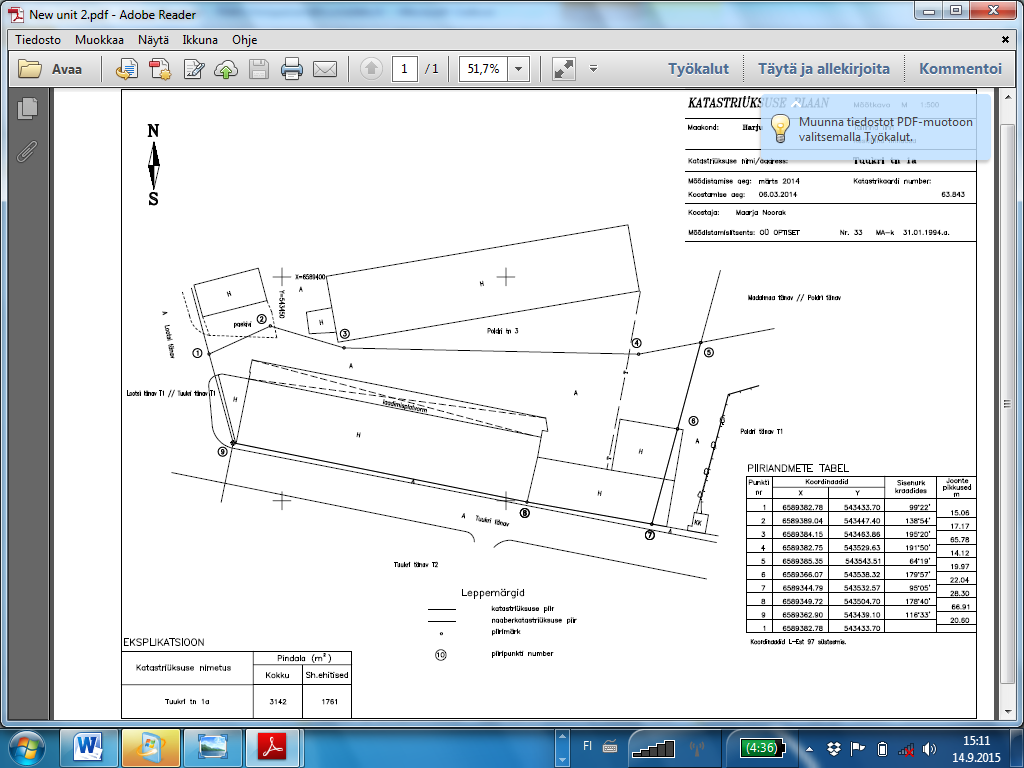
Task: Open the Windows Explorer taskbar icon
Action: point(150,748)
